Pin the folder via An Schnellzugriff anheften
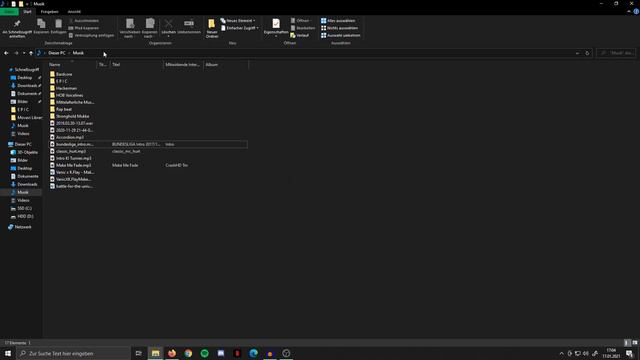Screen dimensions: 640x360 pyautogui.click(x=17, y=28)
